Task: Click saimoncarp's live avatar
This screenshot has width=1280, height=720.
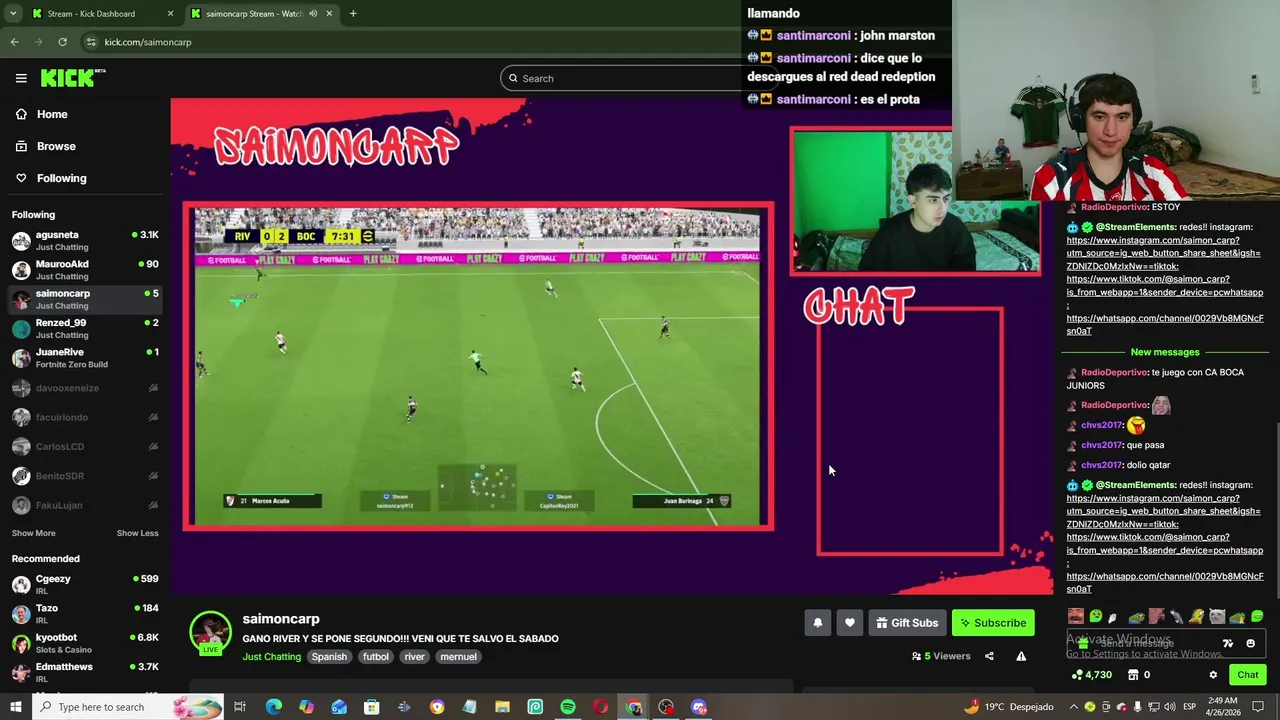Action: coord(210,633)
